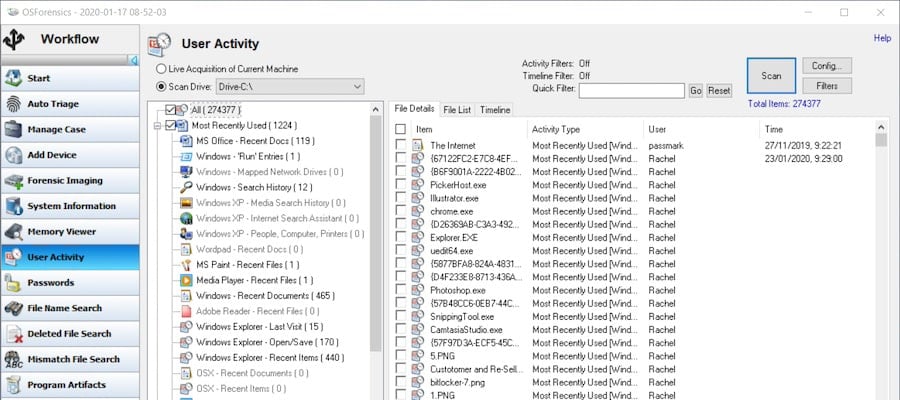Switch to the File List tab
The image size is (900, 400).
457,110
